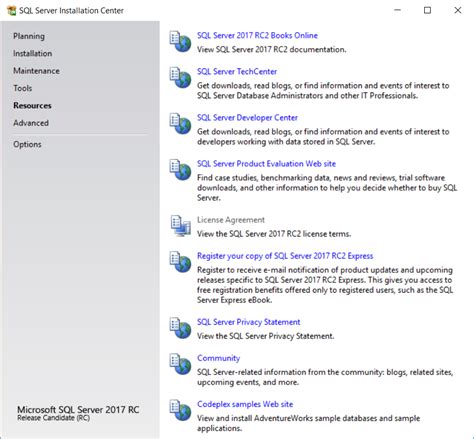Click the Community description about blogs and related sites
The width and height of the screenshot is (474, 439).
coord(325,377)
